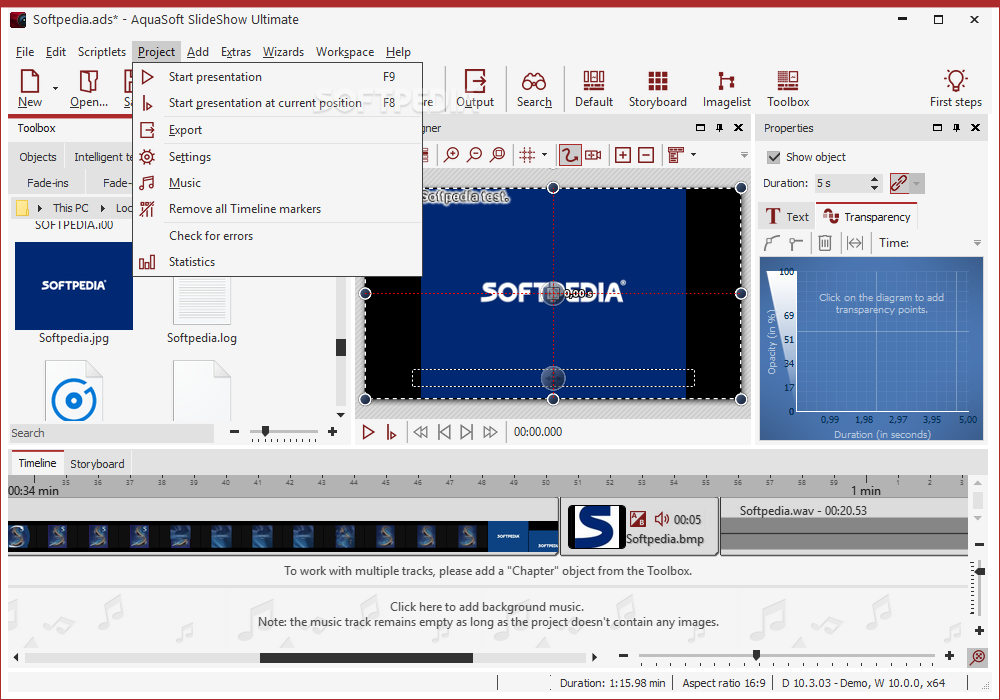Choose Music in the Project menu
The width and height of the screenshot is (1000, 700).
278,183
